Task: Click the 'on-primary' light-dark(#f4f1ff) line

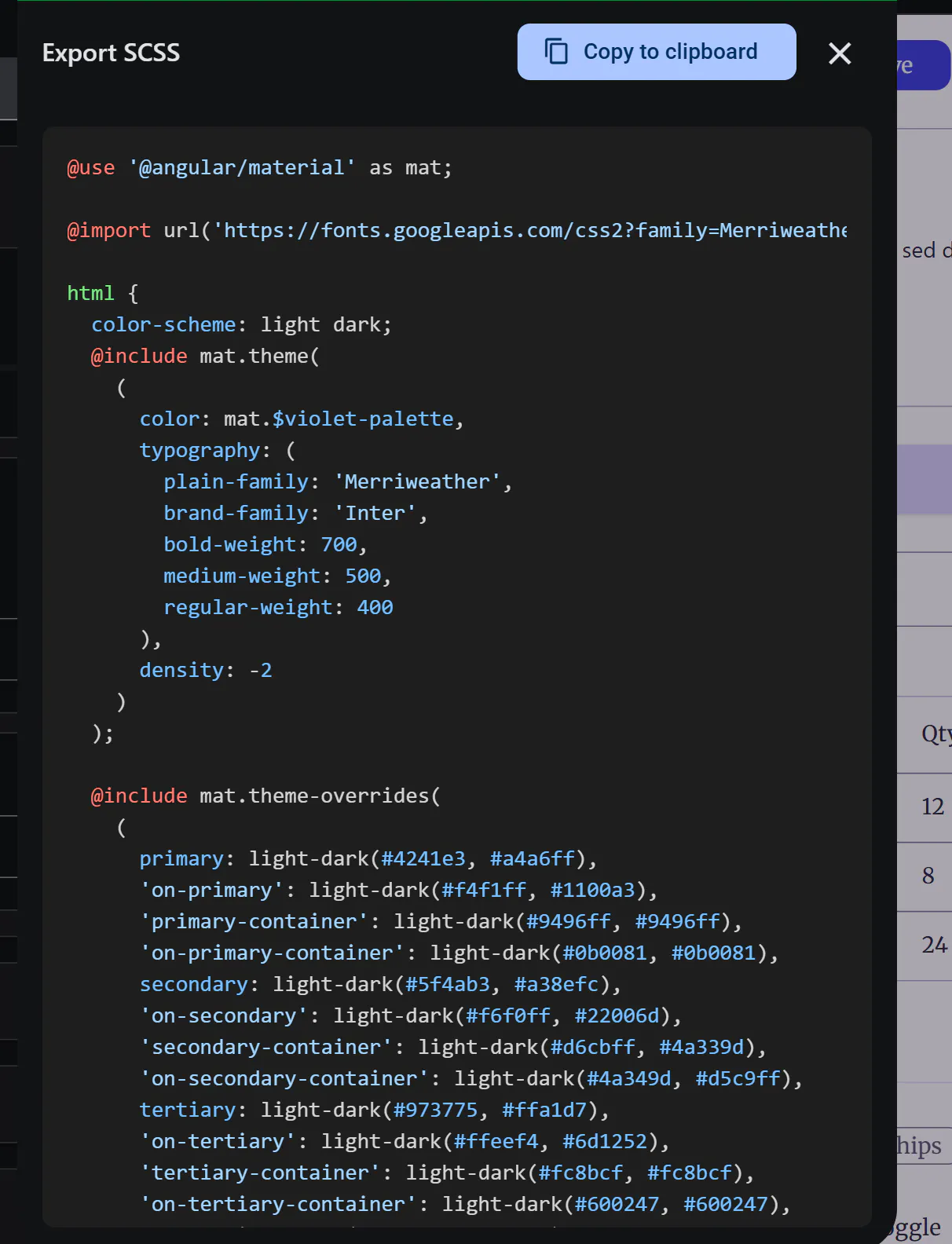Action: pyautogui.click(x=398, y=890)
